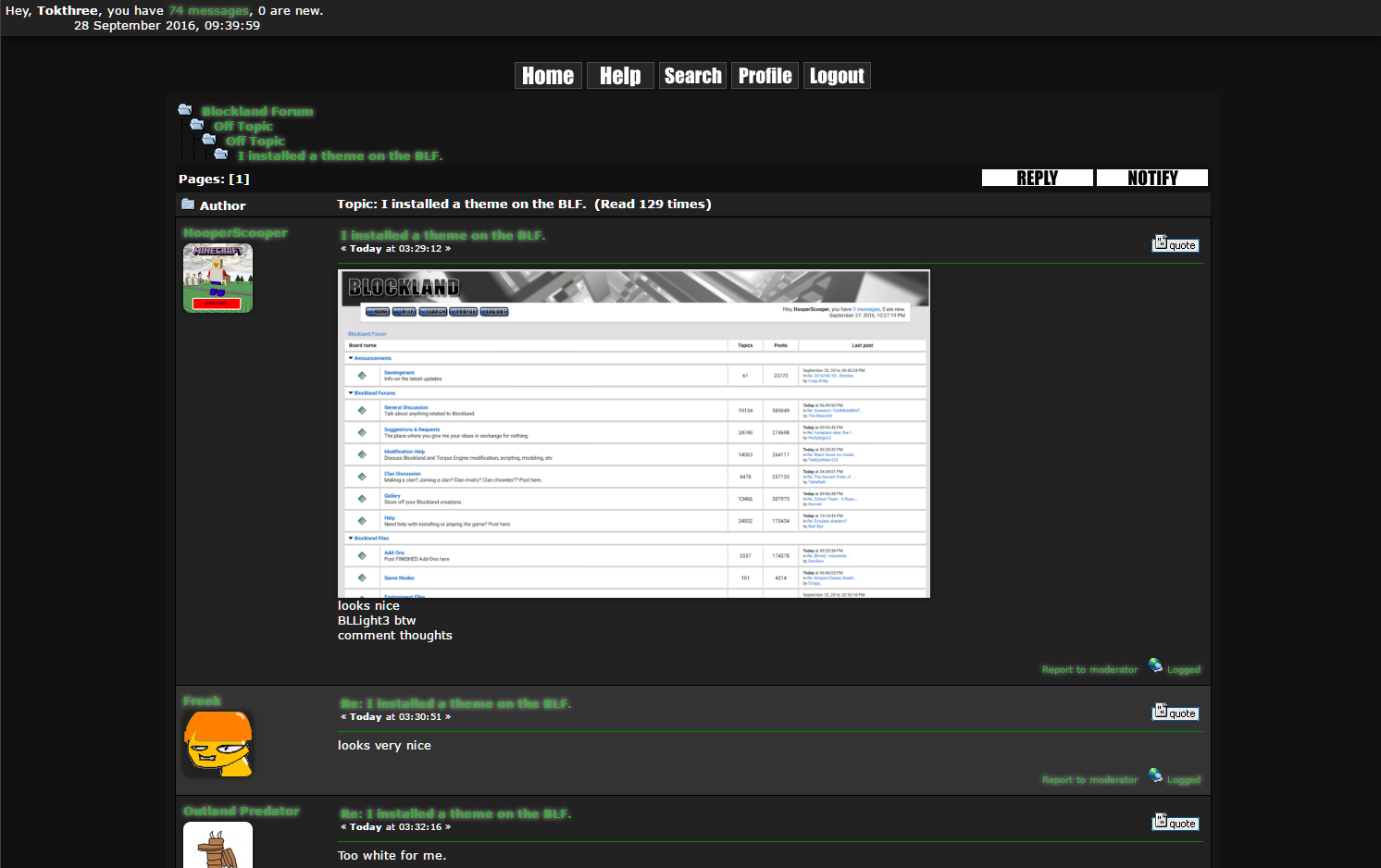Quote Outland Predator's post
This screenshot has width=1381, height=868.
pyautogui.click(x=1176, y=823)
